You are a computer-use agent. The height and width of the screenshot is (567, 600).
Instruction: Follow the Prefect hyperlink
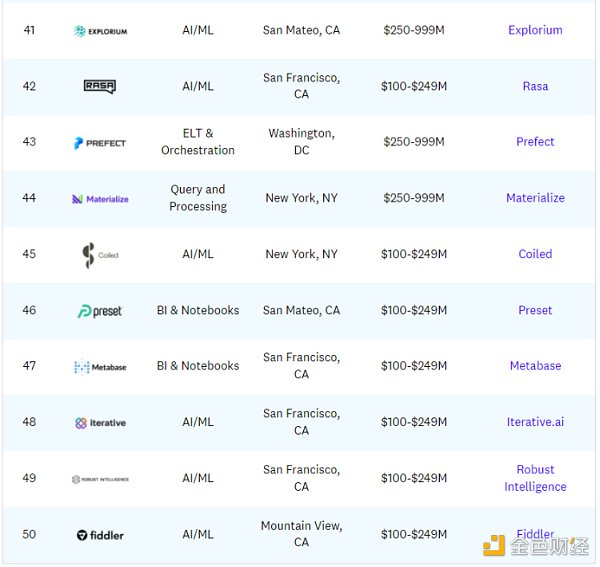coord(535,142)
